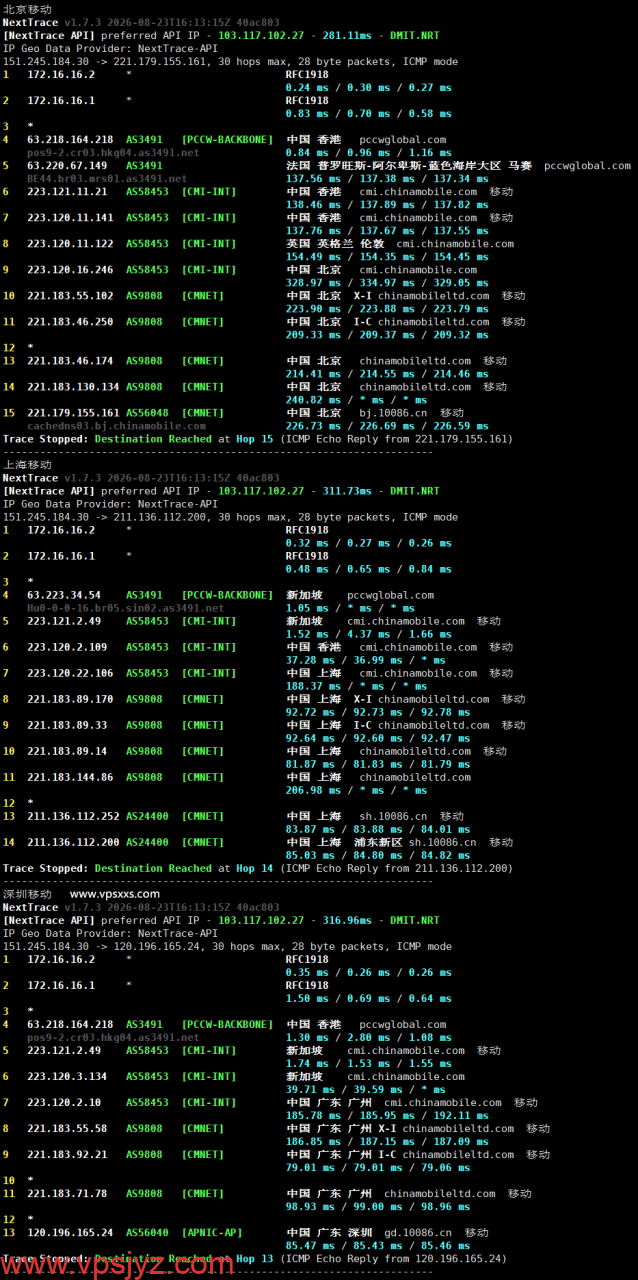638x1280 pixels.
Task: Select the 240.82 ms latency value
Action: click(x=312, y=399)
